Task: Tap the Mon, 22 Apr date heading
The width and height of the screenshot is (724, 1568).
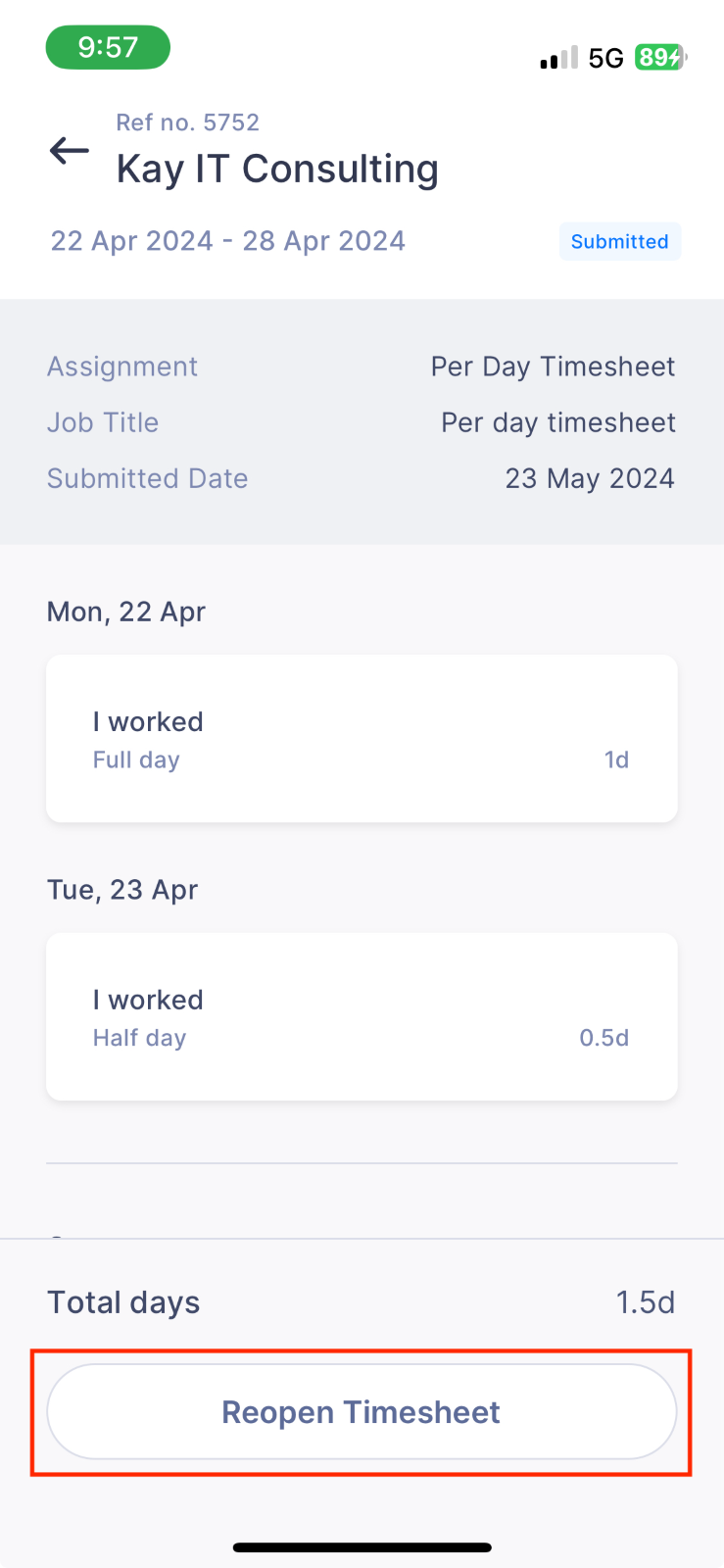Action: point(126,612)
